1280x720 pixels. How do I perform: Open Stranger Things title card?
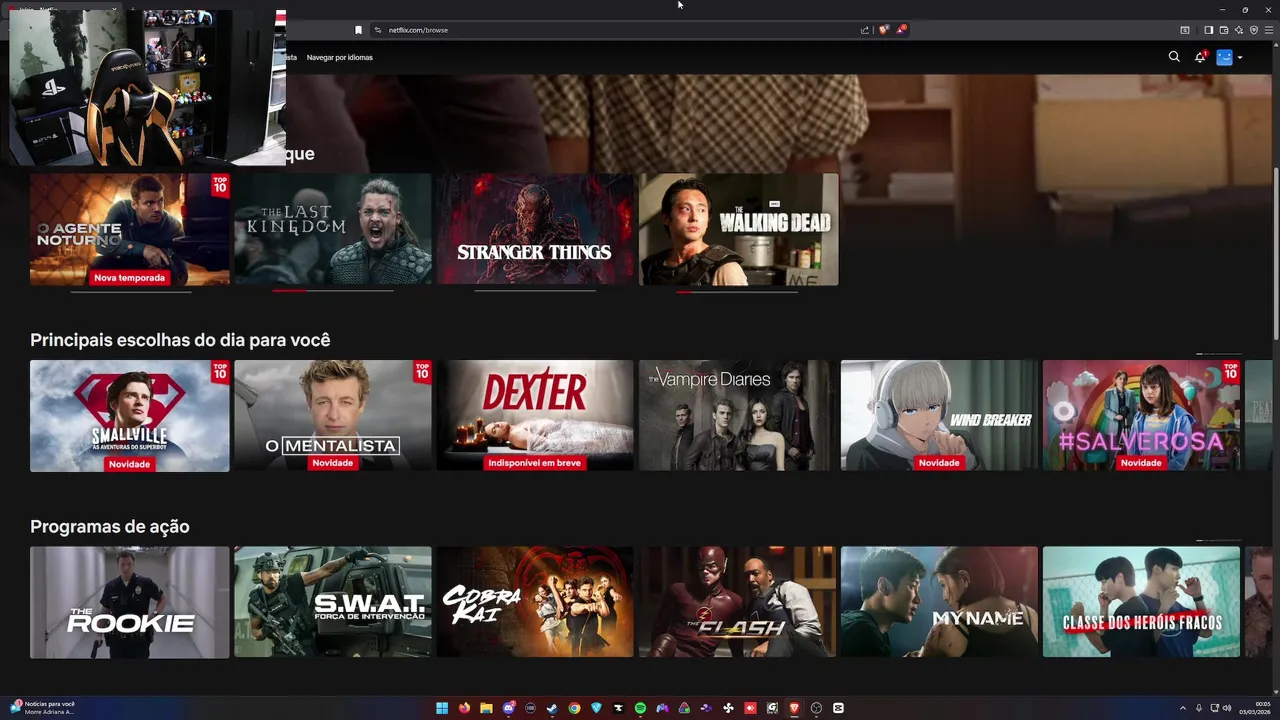click(x=535, y=229)
